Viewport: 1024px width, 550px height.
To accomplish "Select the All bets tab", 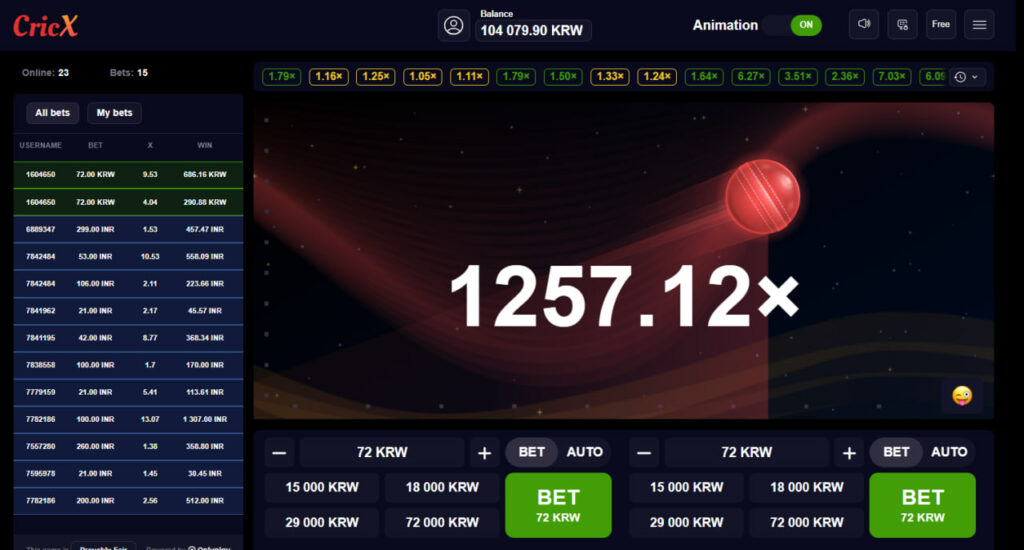I will click(x=52, y=113).
